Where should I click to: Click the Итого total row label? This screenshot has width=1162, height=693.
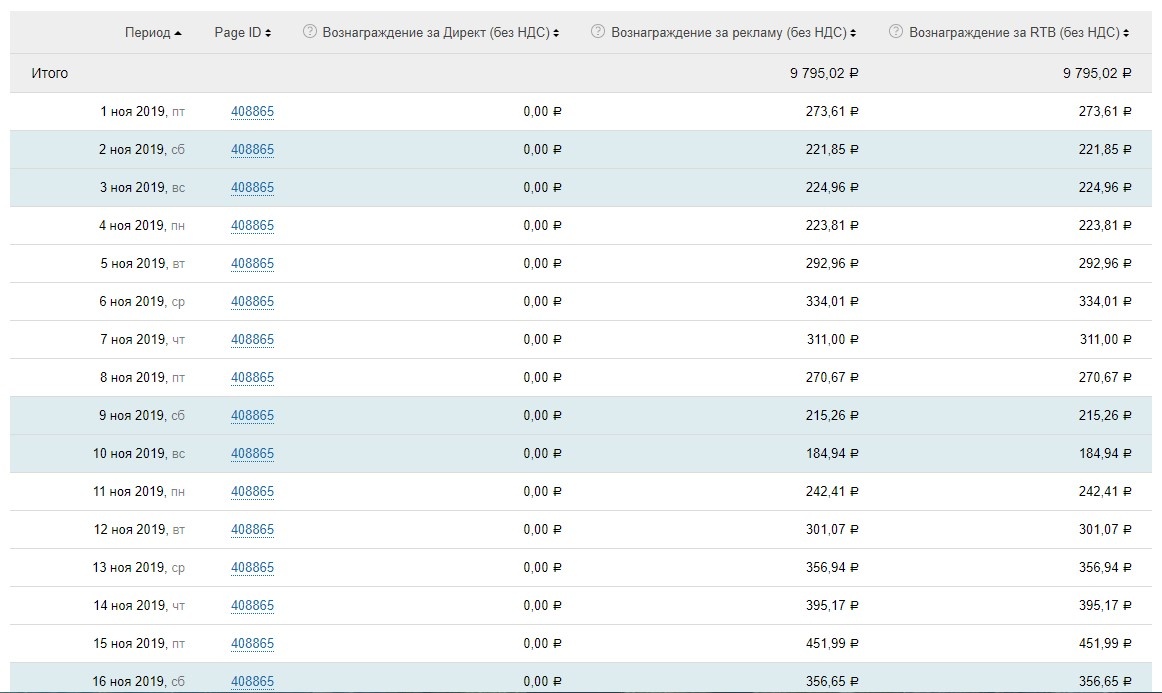click(50, 73)
